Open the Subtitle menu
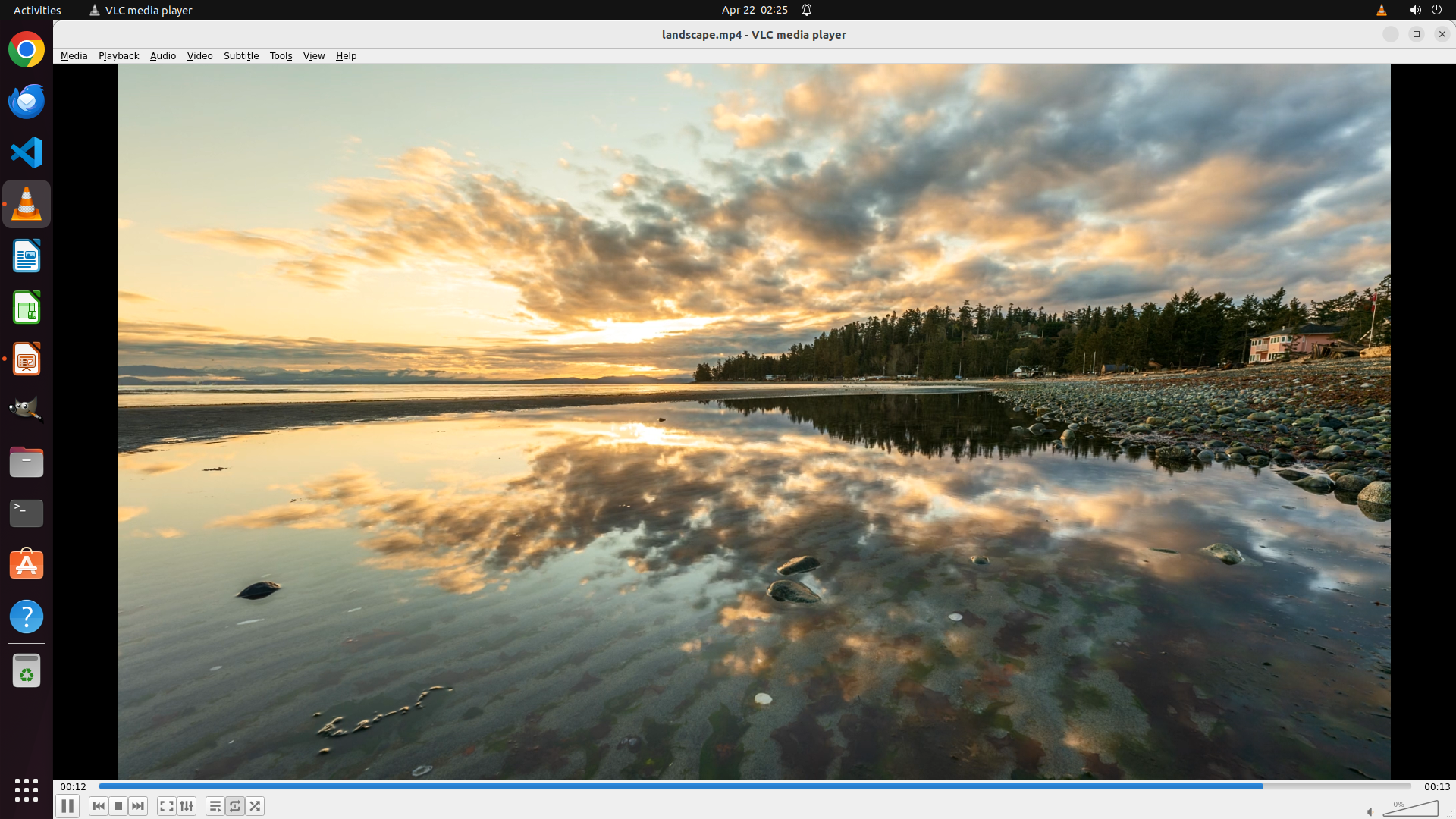 coord(240,55)
